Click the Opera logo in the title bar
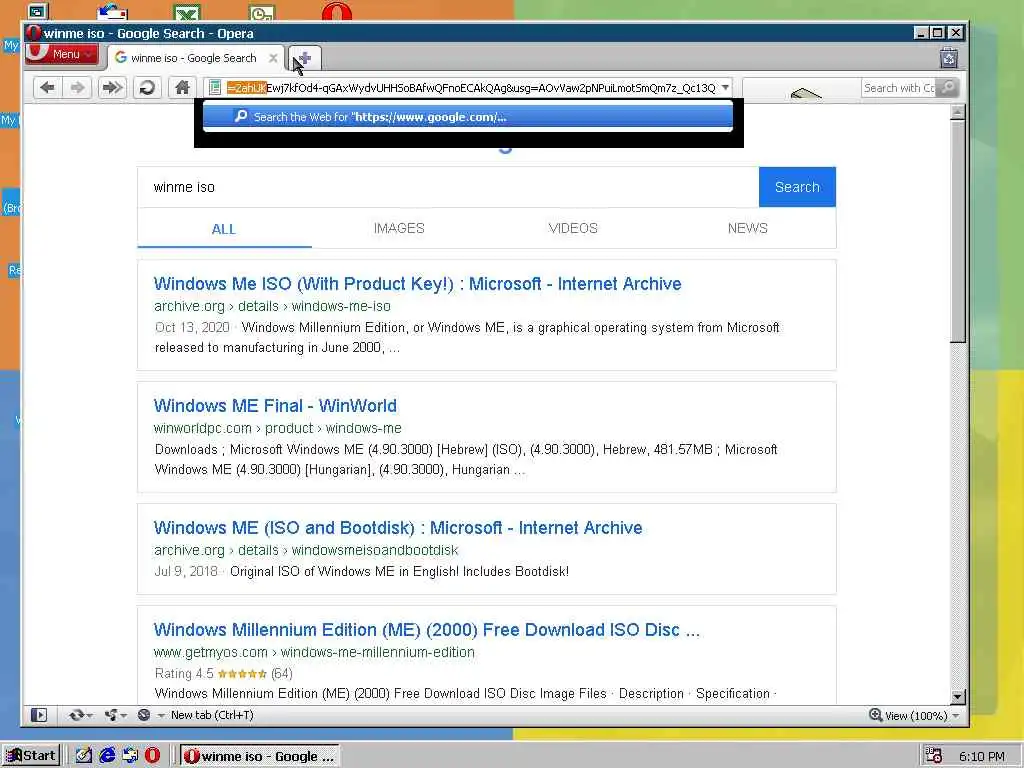 33,33
